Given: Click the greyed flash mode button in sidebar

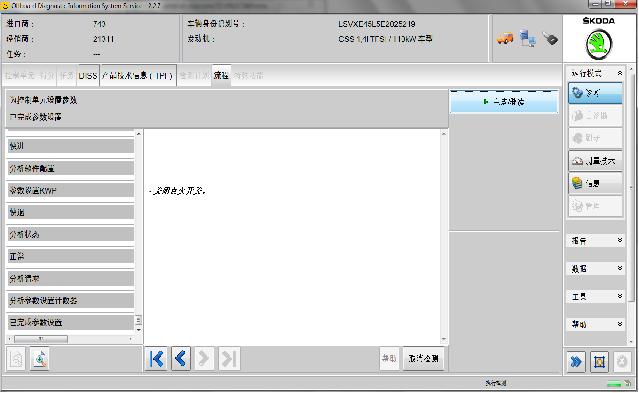Looking at the screenshot, I should 595,138.
